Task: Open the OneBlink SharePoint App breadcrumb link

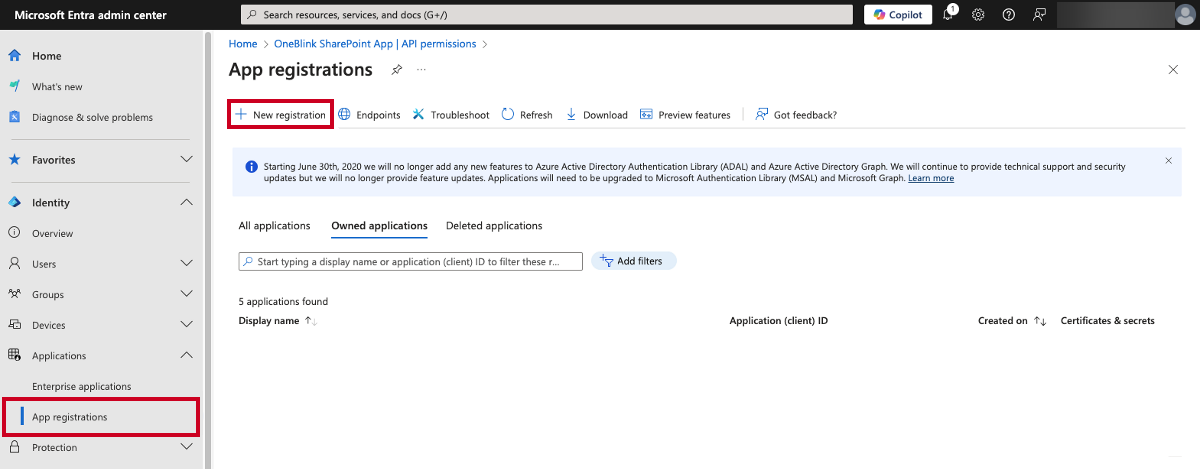Action: click(x=375, y=44)
